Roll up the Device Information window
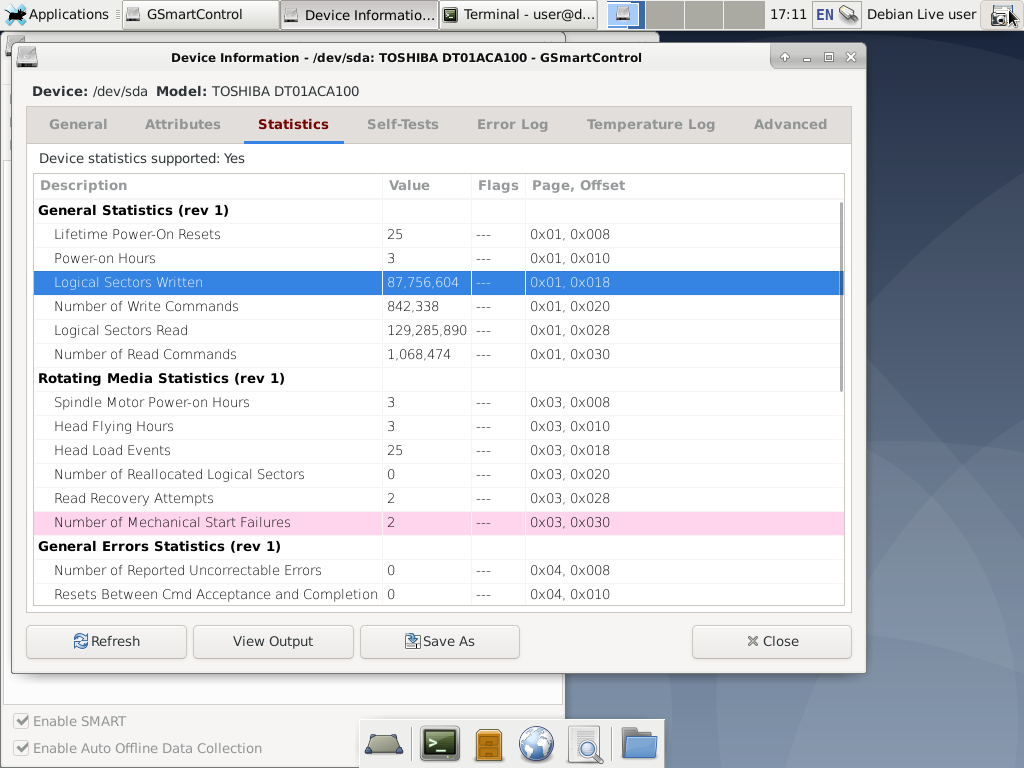Image resolution: width=1024 pixels, height=768 pixels. [785, 57]
